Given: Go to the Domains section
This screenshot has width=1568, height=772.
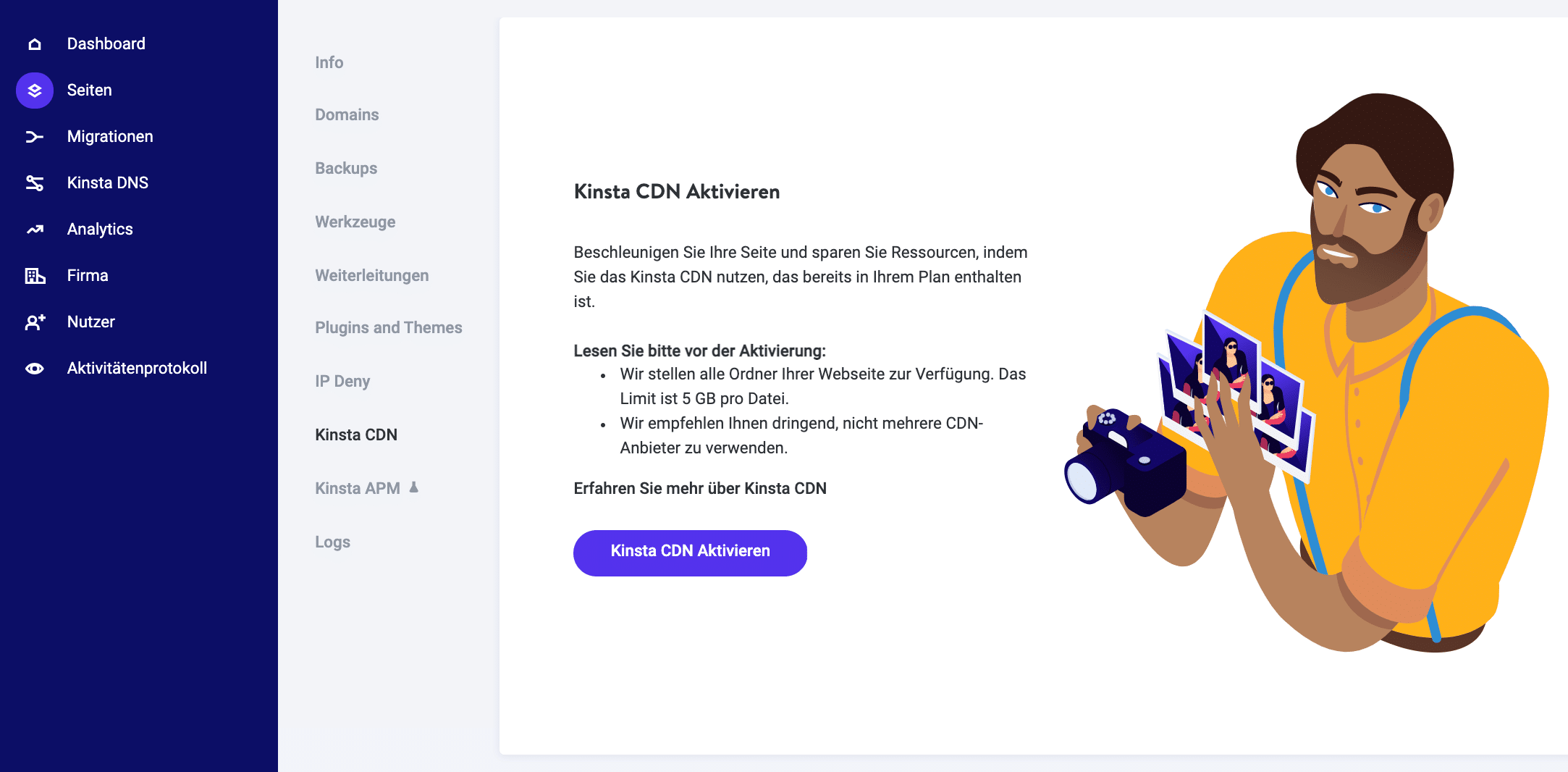Looking at the screenshot, I should click(347, 114).
